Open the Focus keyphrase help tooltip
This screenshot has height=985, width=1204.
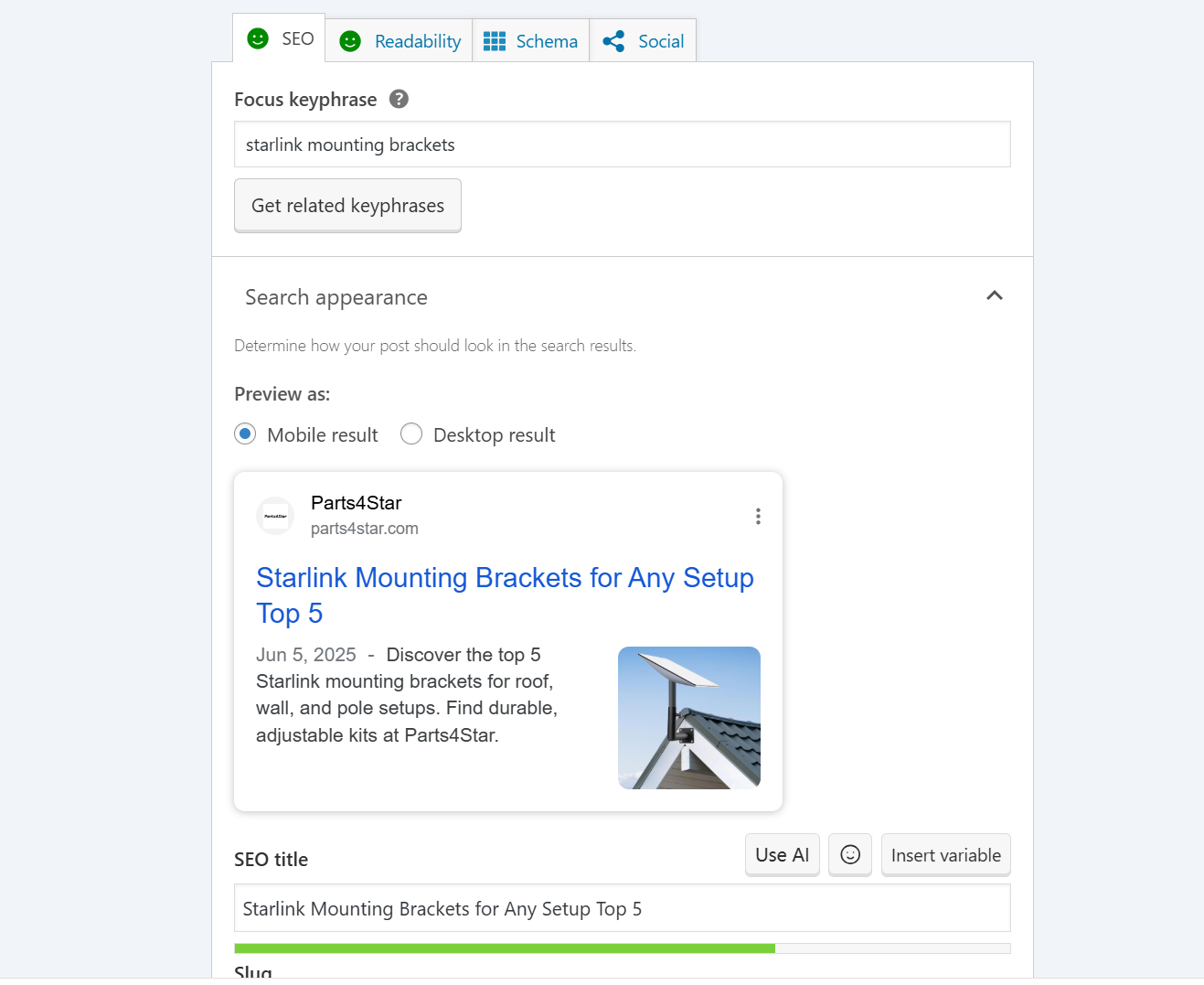click(x=398, y=99)
